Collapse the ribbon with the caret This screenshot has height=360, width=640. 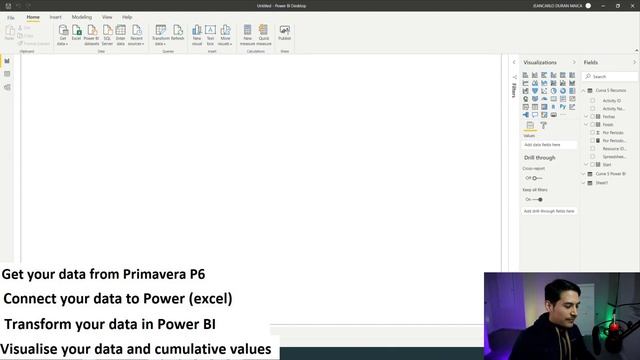pyautogui.click(x=636, y=50)
